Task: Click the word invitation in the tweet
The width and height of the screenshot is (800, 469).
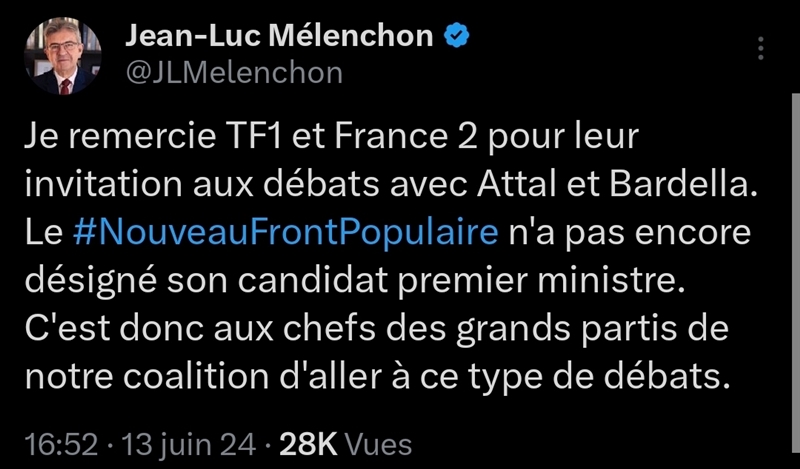Action: [x=103, y=185]
